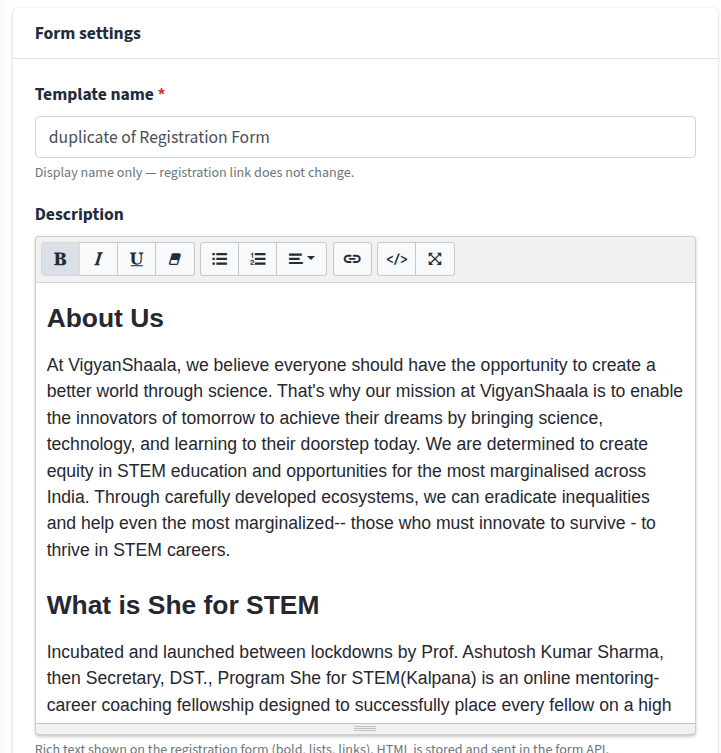Place cursor in the About Us heading
This screenshot has width=721, height=753.
point(105,318)
